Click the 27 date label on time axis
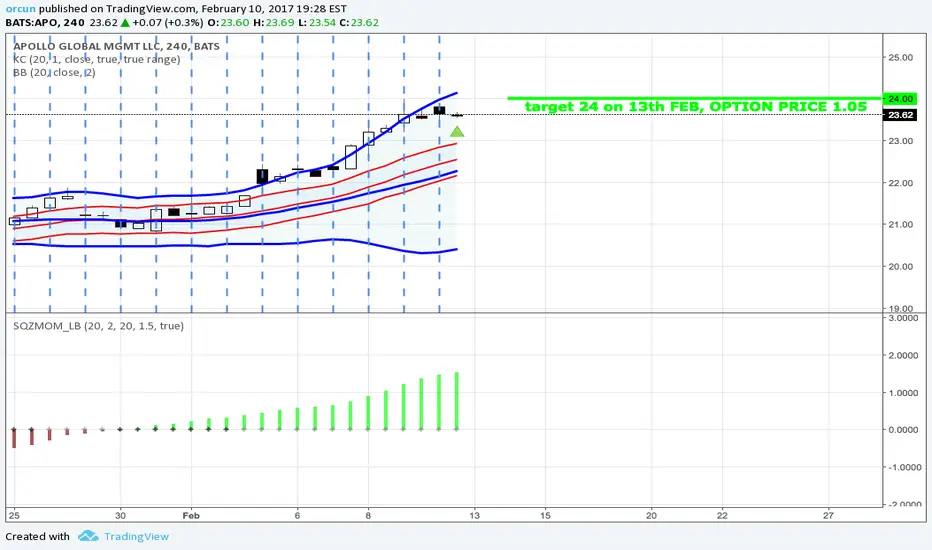Image resolution: width=932 pixels, height=550 pixels. click(829, 516)
